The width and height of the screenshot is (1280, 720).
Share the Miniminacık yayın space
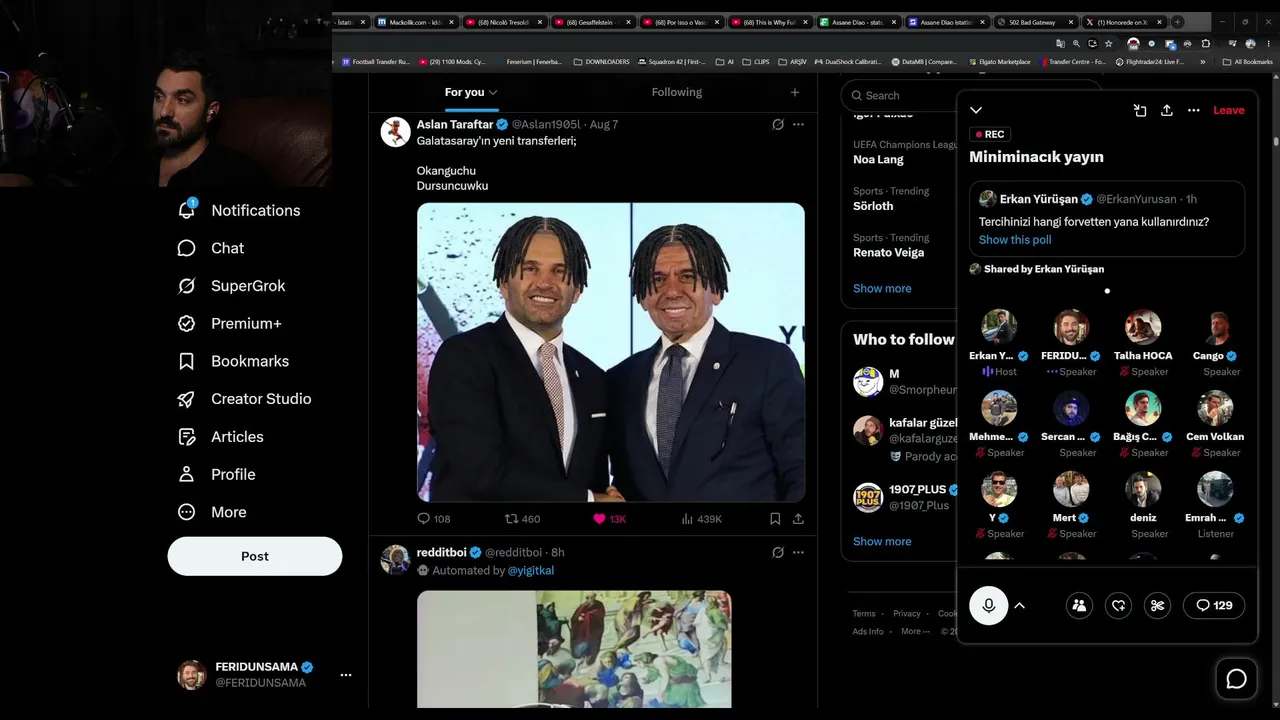pyautogui.click(x=1166, y=110)
